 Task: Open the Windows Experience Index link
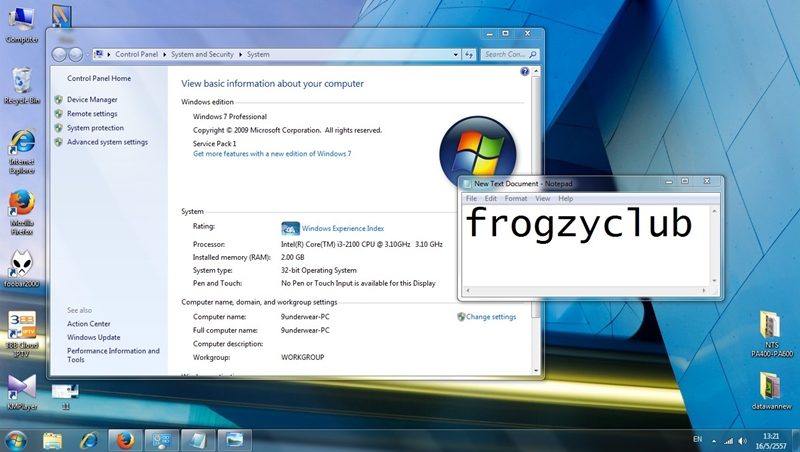pos(343,229)
